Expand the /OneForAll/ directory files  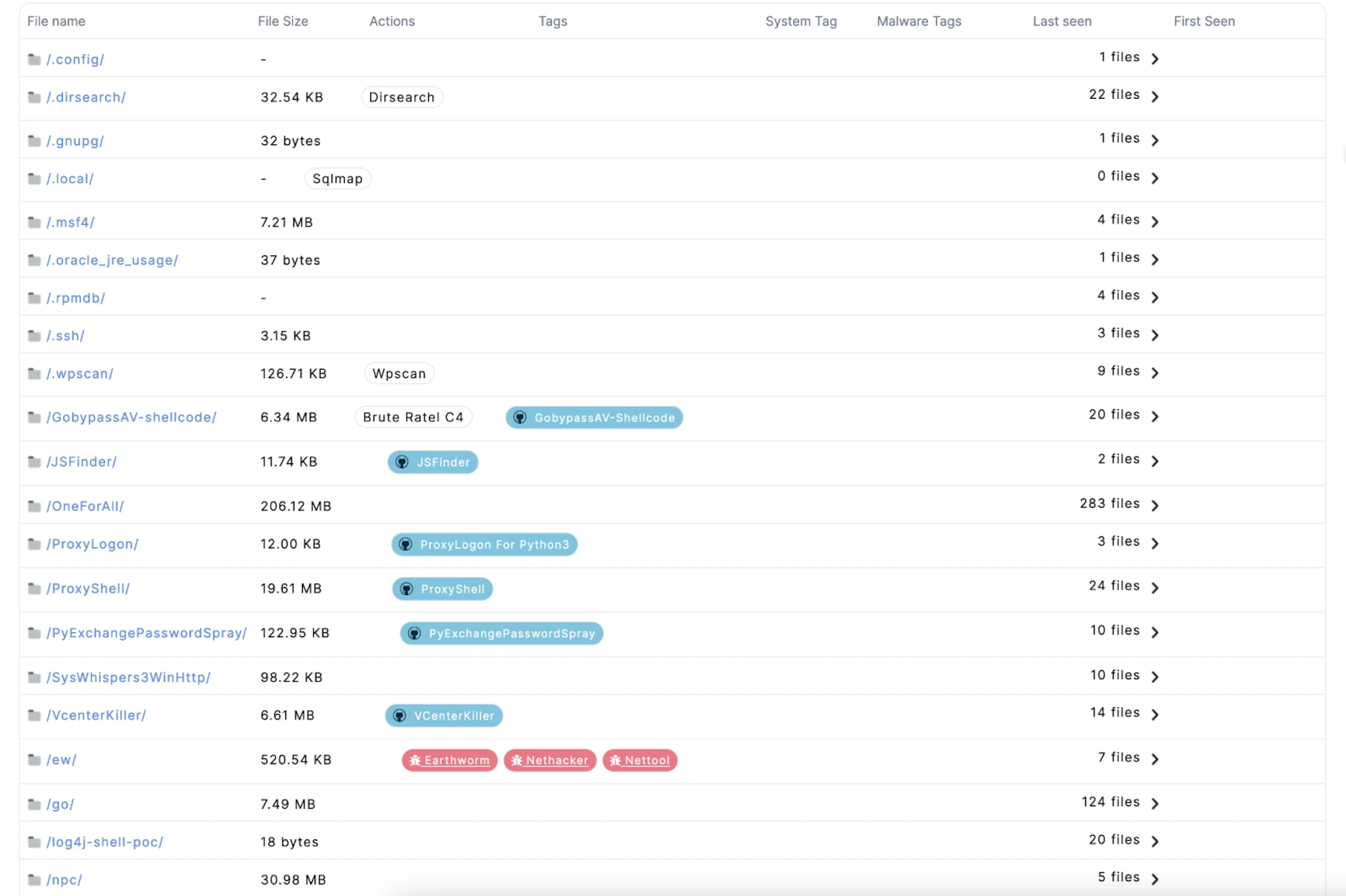[1156, 505]
